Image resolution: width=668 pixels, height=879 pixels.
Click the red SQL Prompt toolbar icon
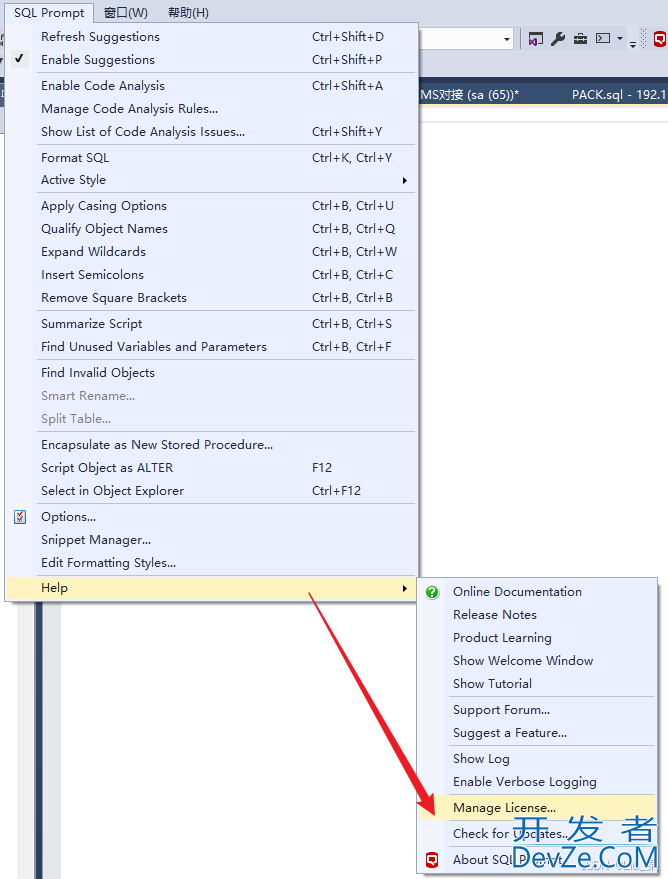660,39
